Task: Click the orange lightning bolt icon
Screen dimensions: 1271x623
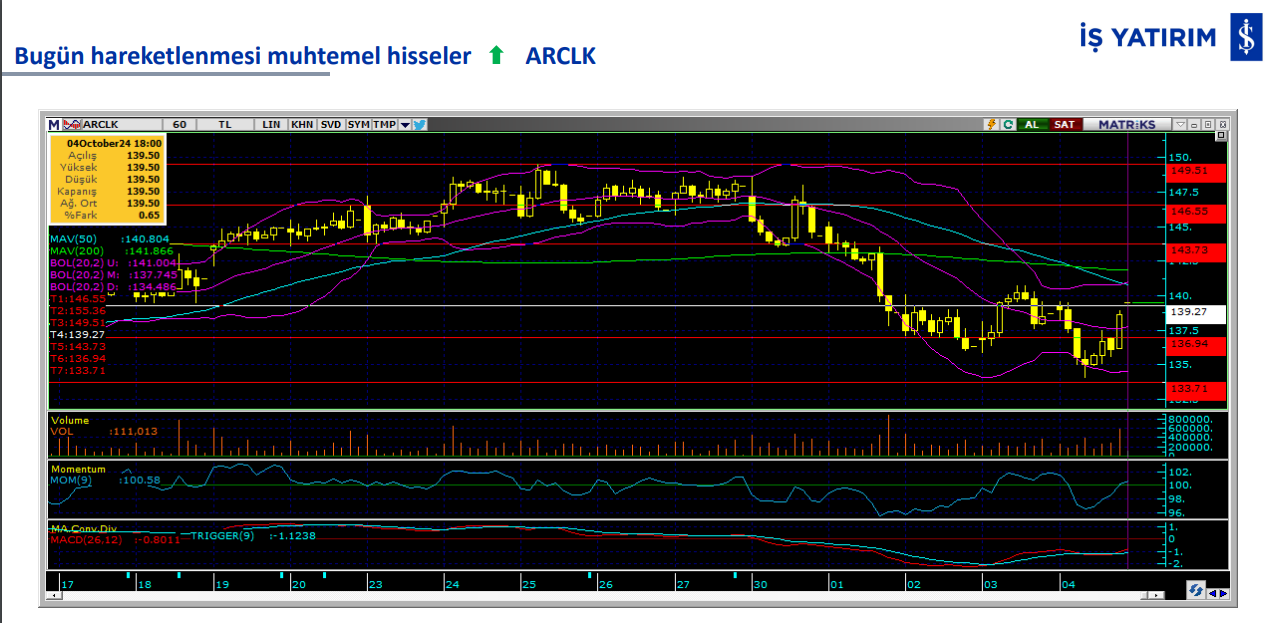Action: click(991, 125)
